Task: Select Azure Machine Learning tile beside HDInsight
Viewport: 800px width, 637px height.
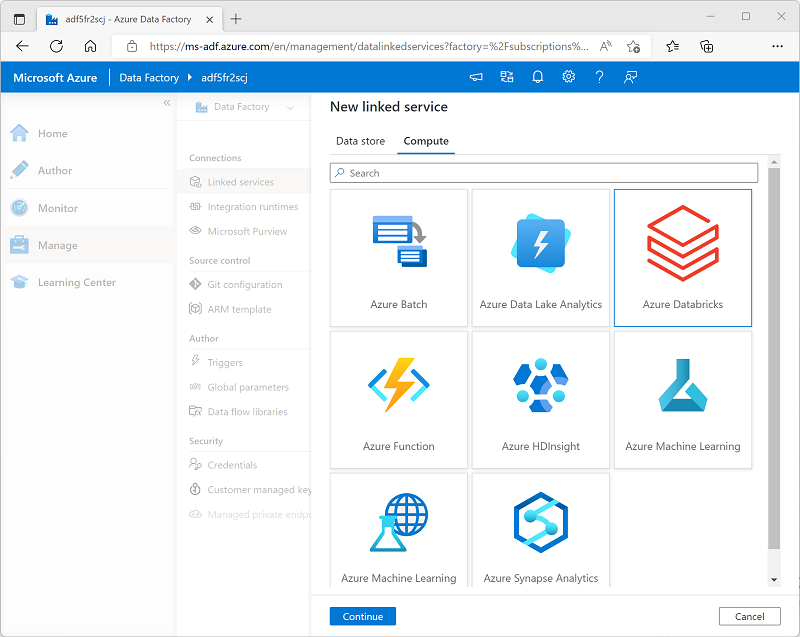Action: pyautogui.click(x=683, y=400)
